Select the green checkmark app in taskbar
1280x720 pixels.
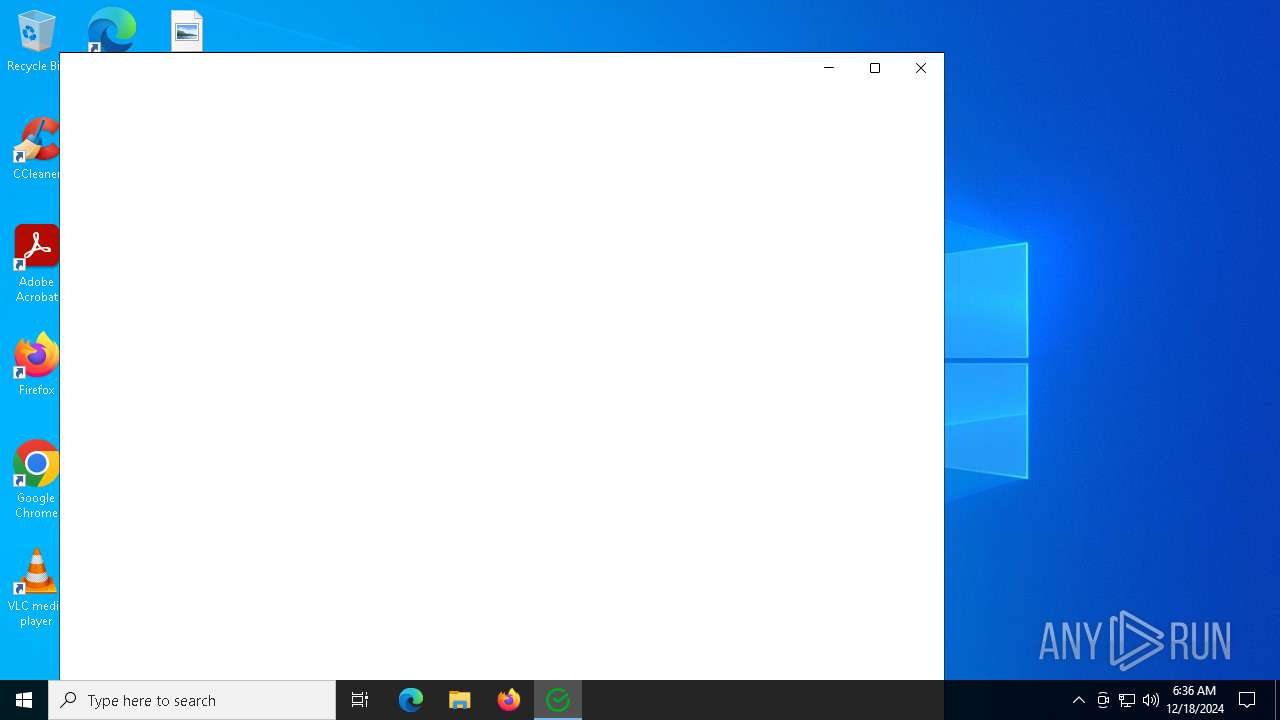[x=558, y=700]
